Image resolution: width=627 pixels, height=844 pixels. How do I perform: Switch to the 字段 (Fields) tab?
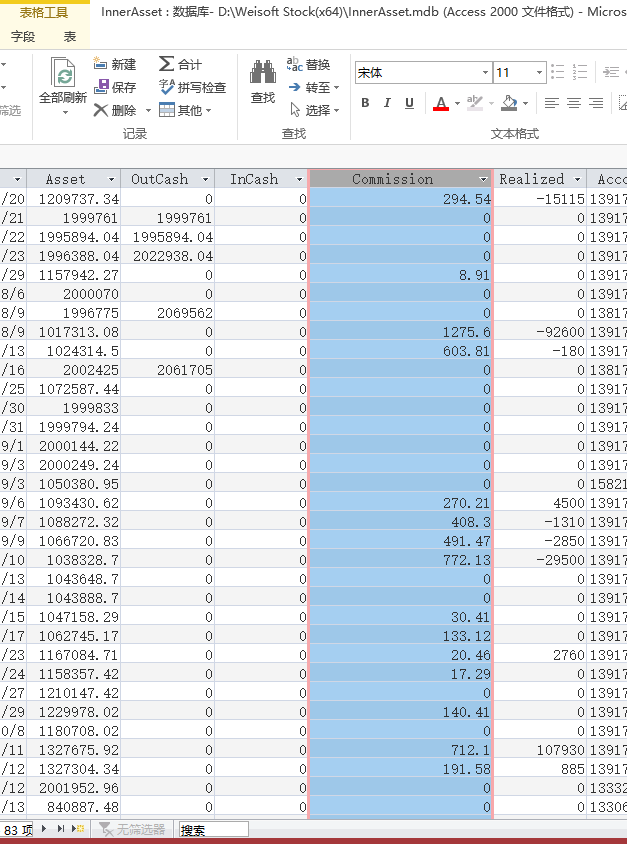pyautogui.click(x=23, y=36)
